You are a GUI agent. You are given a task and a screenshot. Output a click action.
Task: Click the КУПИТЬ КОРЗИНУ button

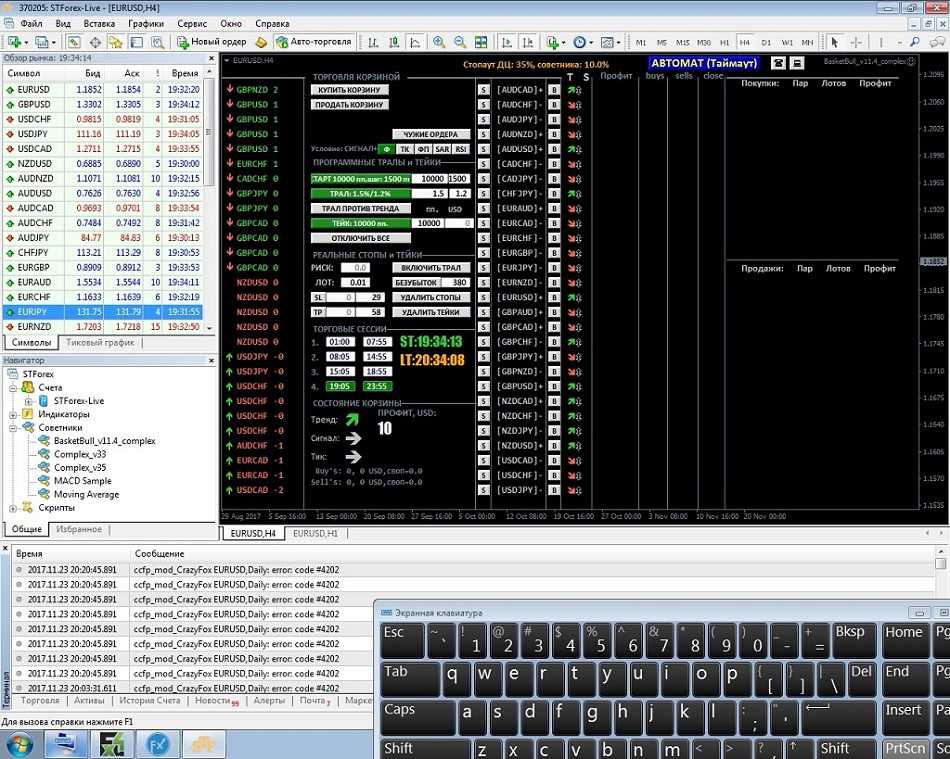click(349, 90)
